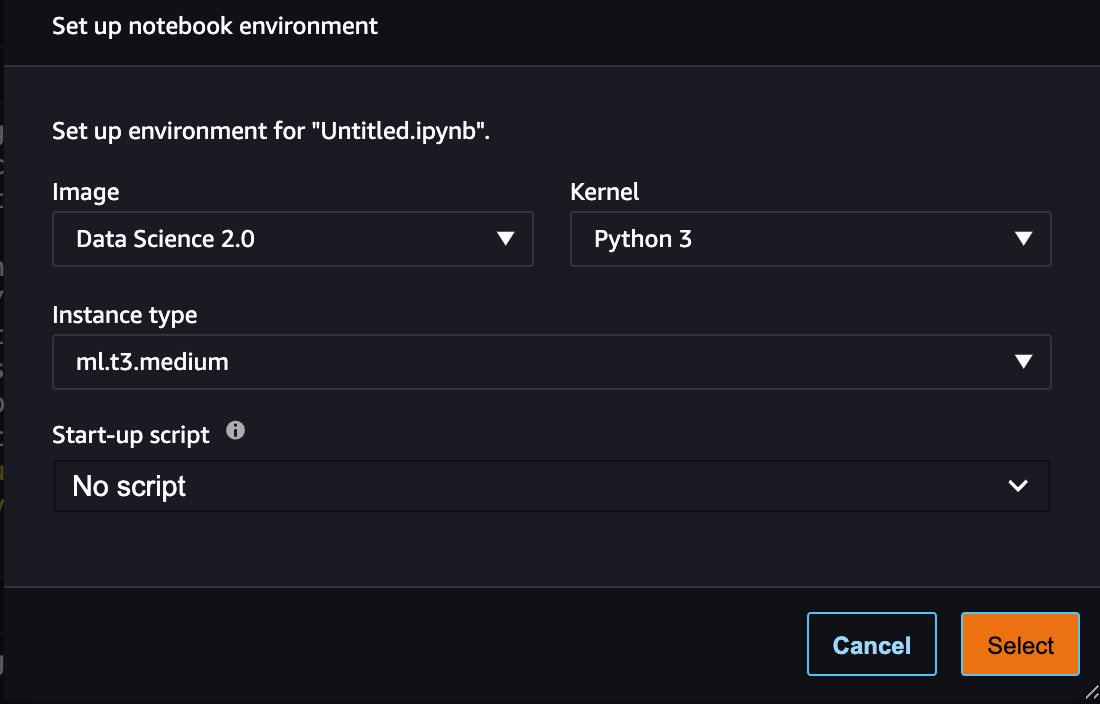Image resolution: width=1100 pixels, height=704 pixels.
Task: Open the tooltip beside Start-up script label
Action: tap(236, 432)
